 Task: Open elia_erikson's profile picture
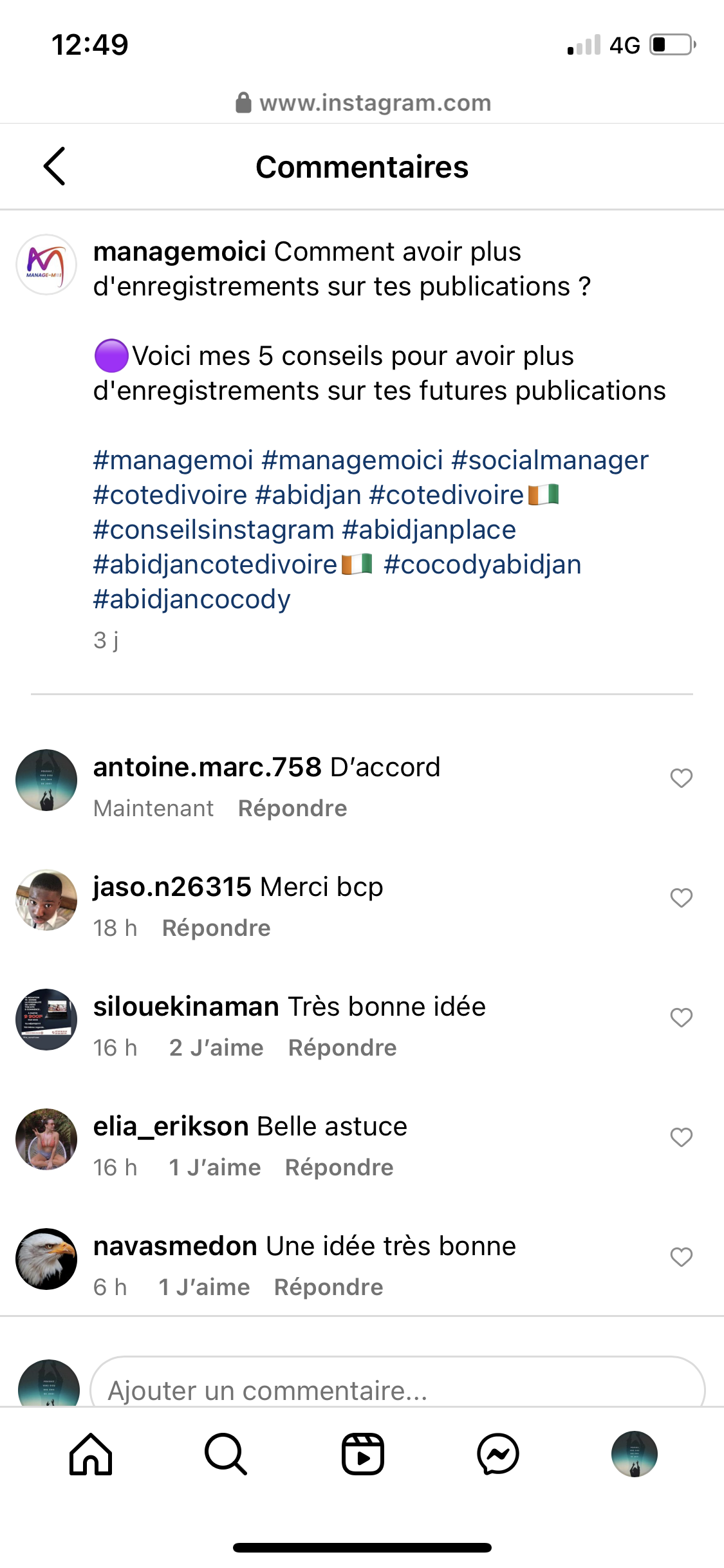pos(46,1139)
